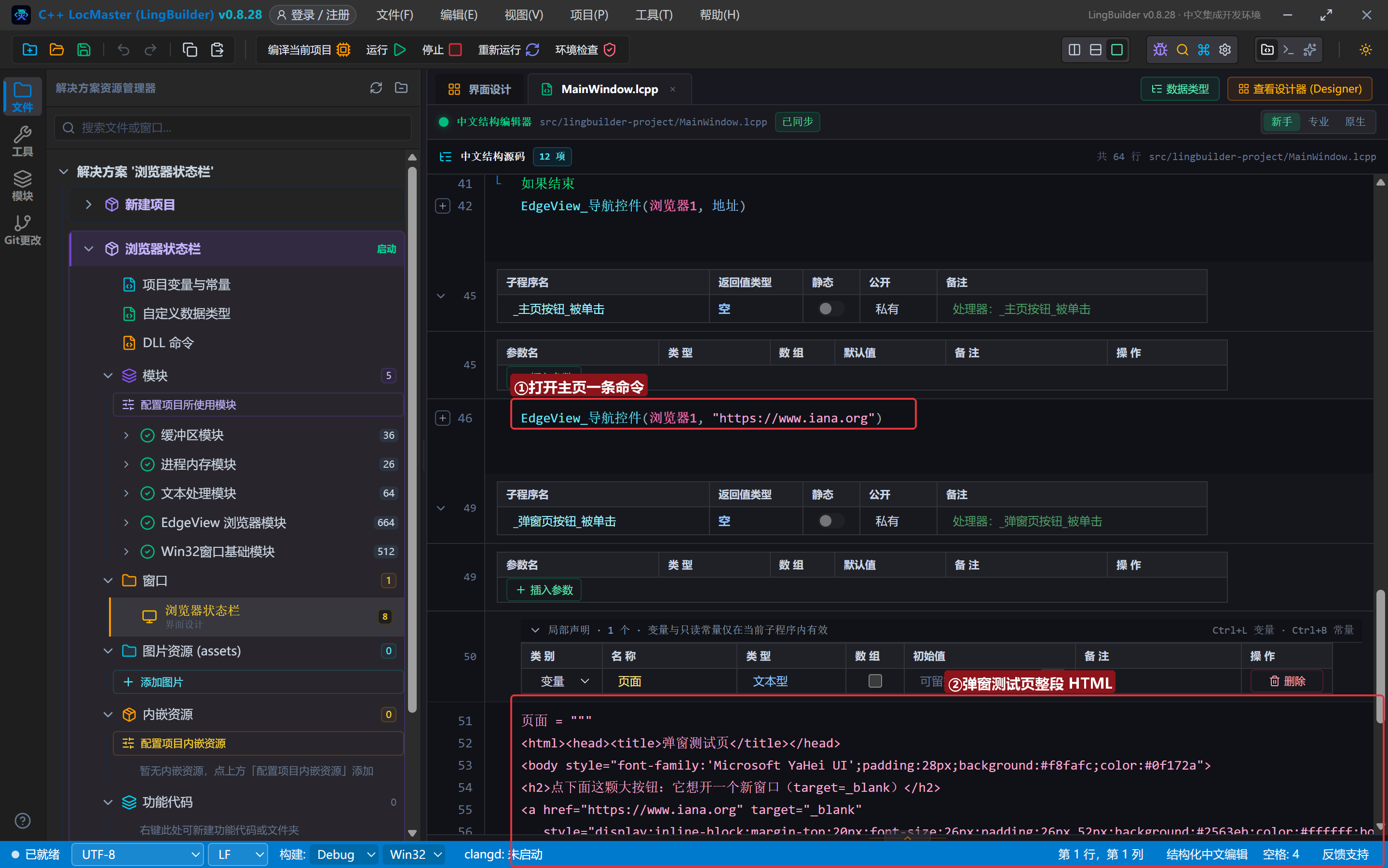Open the settings gear icon
Image resolution: width=1388 pixels, height=868 pixels.
(1225, 50)
